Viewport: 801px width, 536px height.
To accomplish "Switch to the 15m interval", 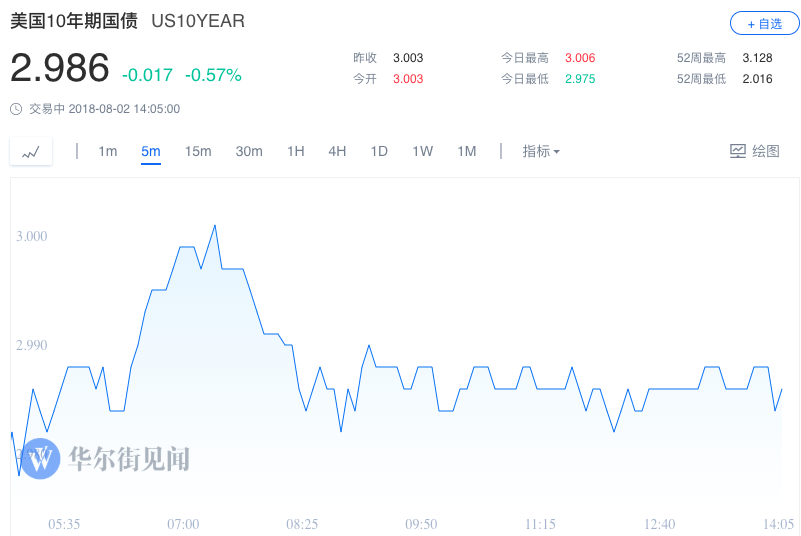I will pyautogui.click(x=198, y=151).
